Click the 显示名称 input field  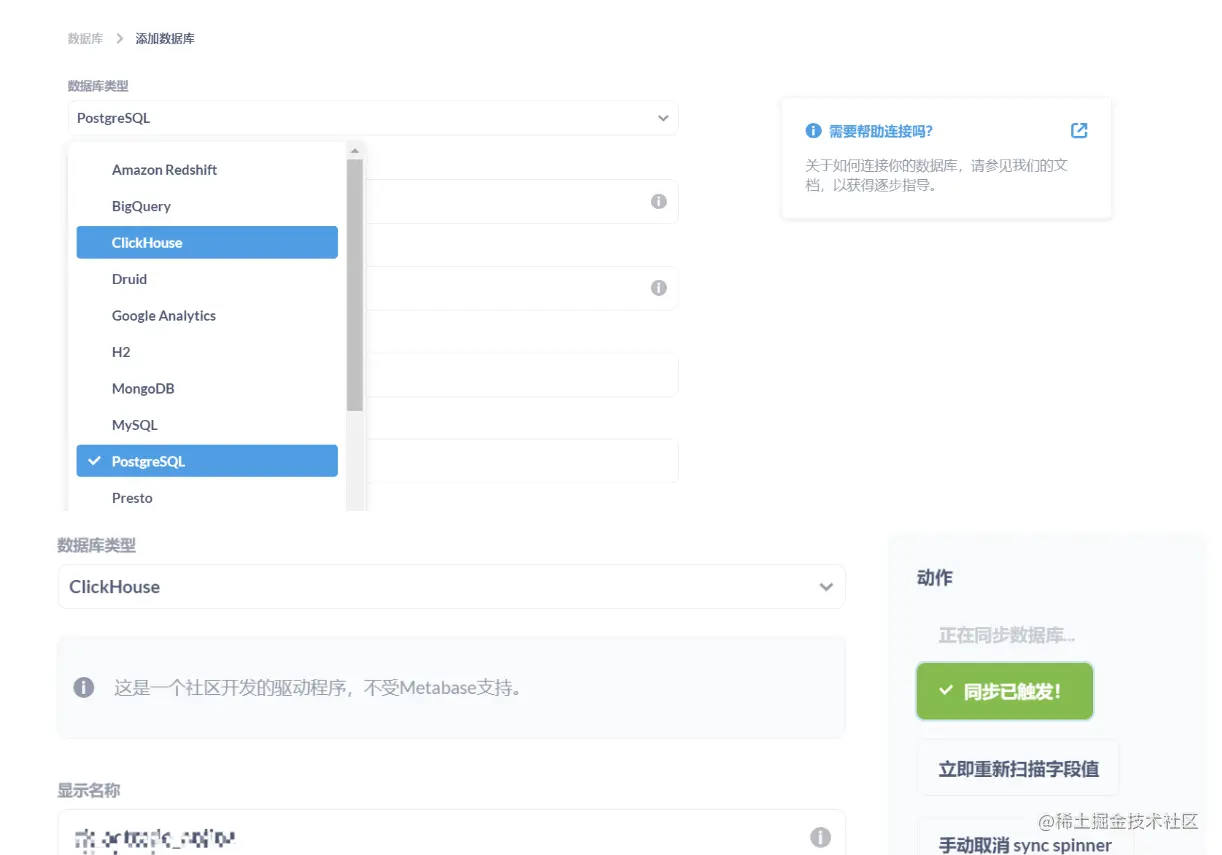pyautogui.click(x=451, y=833)
